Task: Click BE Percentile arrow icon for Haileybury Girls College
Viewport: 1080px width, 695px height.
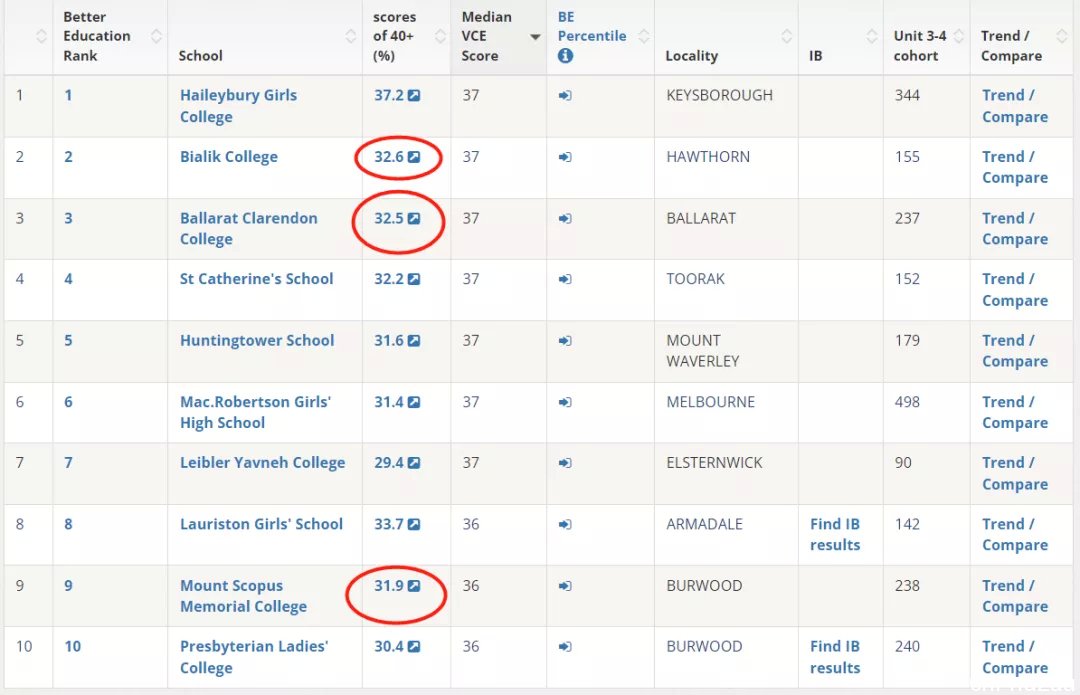Action: pos(565,96)
